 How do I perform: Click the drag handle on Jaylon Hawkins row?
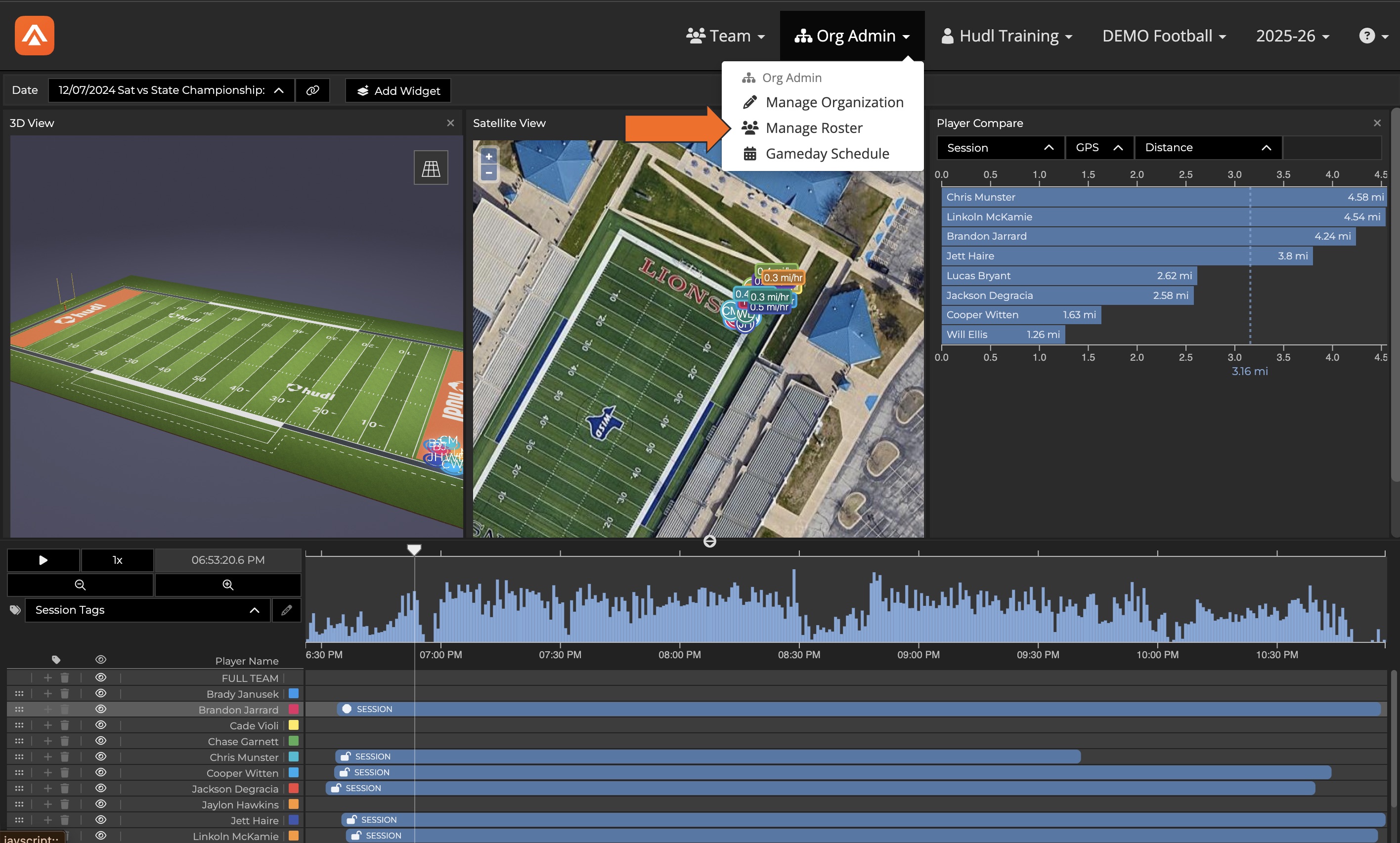[x=19, y=804]
